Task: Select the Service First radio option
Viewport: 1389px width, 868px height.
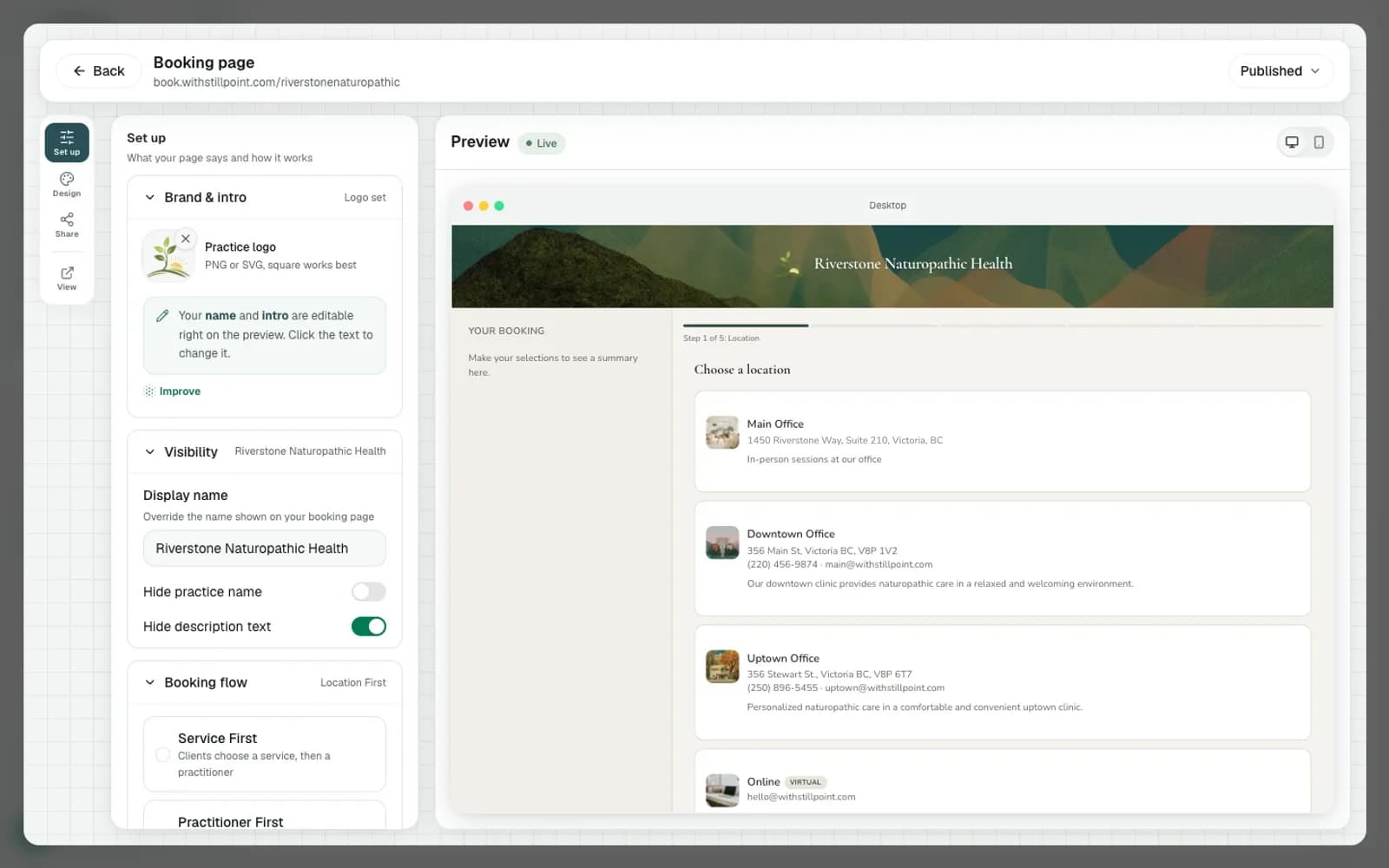Action: [162, 755]
